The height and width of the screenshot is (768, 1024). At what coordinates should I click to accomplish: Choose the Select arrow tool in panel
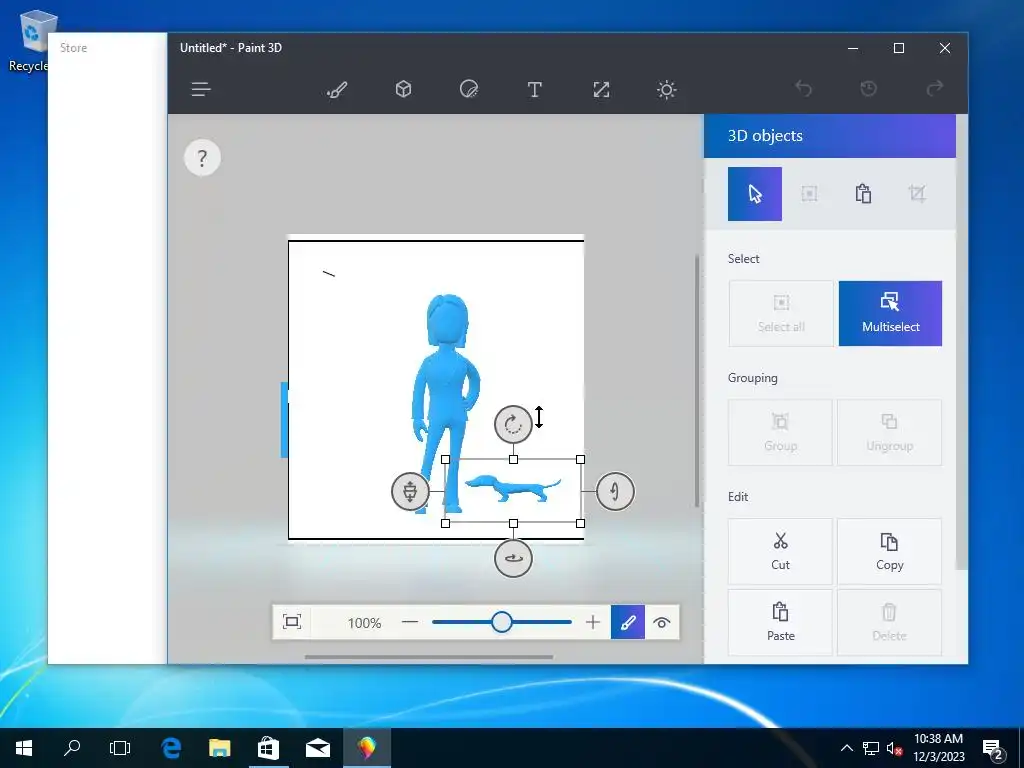tap(755, 194)
